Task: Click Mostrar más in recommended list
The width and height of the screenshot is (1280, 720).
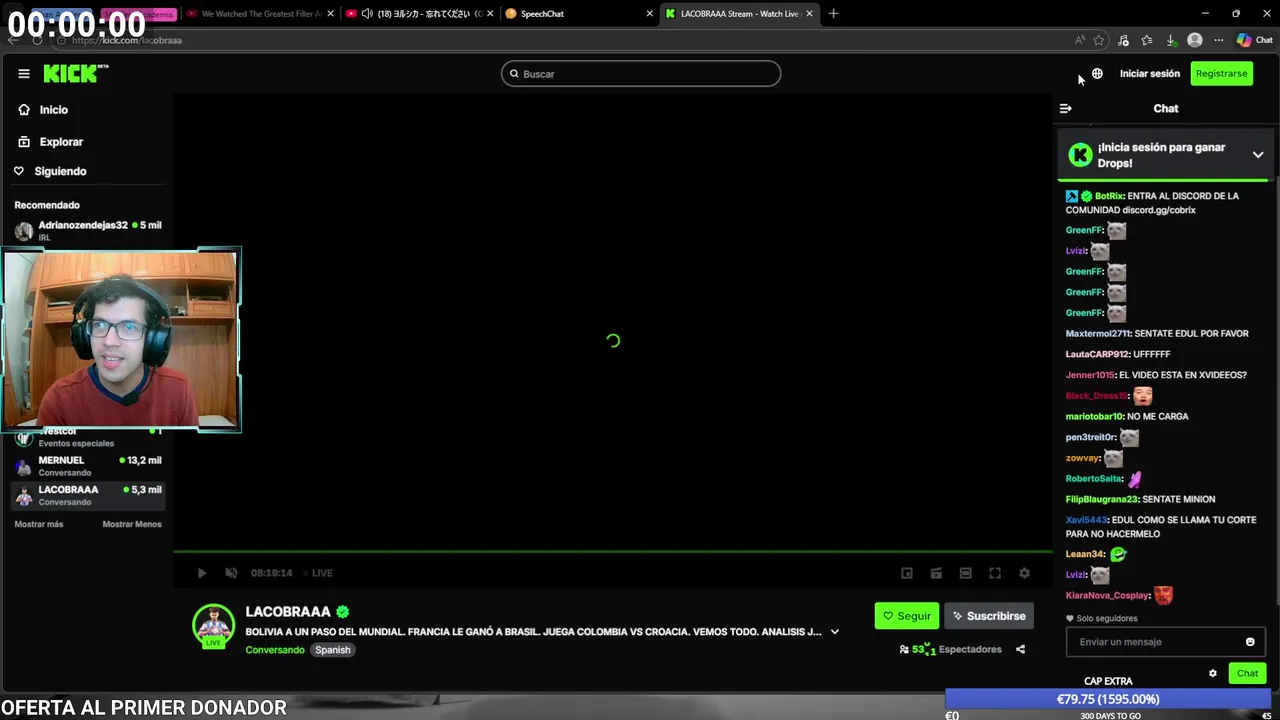Action: tap(39, 524)
